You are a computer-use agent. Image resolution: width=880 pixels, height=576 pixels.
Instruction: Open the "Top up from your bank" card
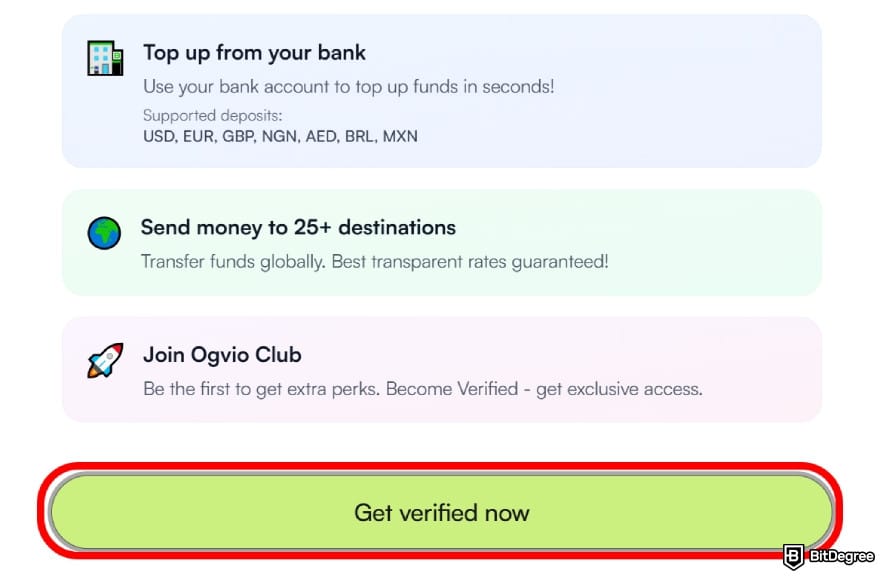point(440,88)
